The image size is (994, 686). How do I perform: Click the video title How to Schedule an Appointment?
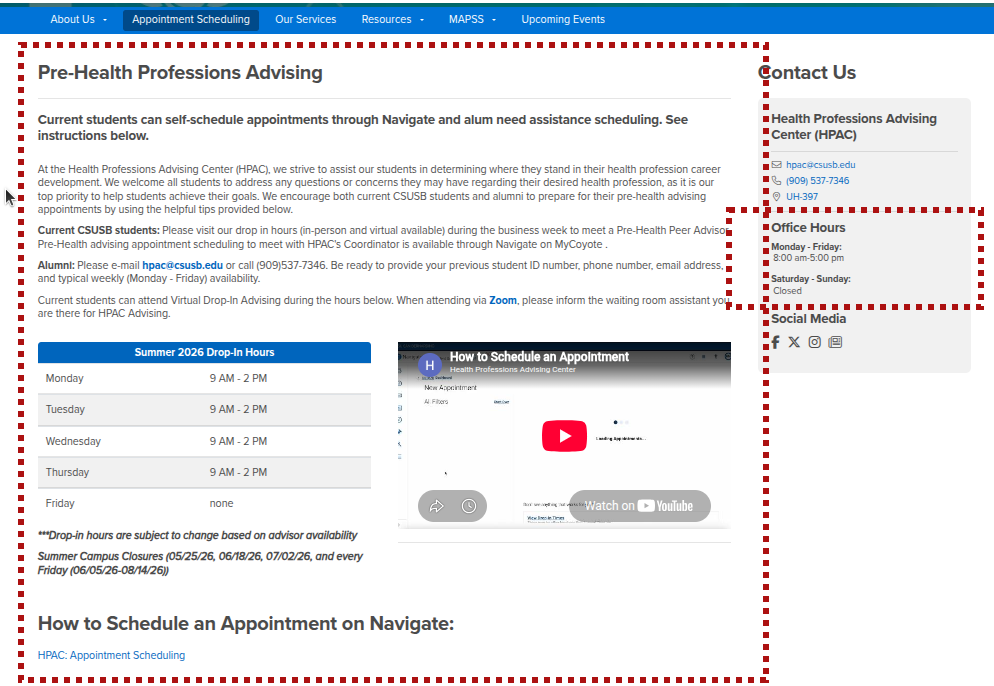click(x=539, y=357)
